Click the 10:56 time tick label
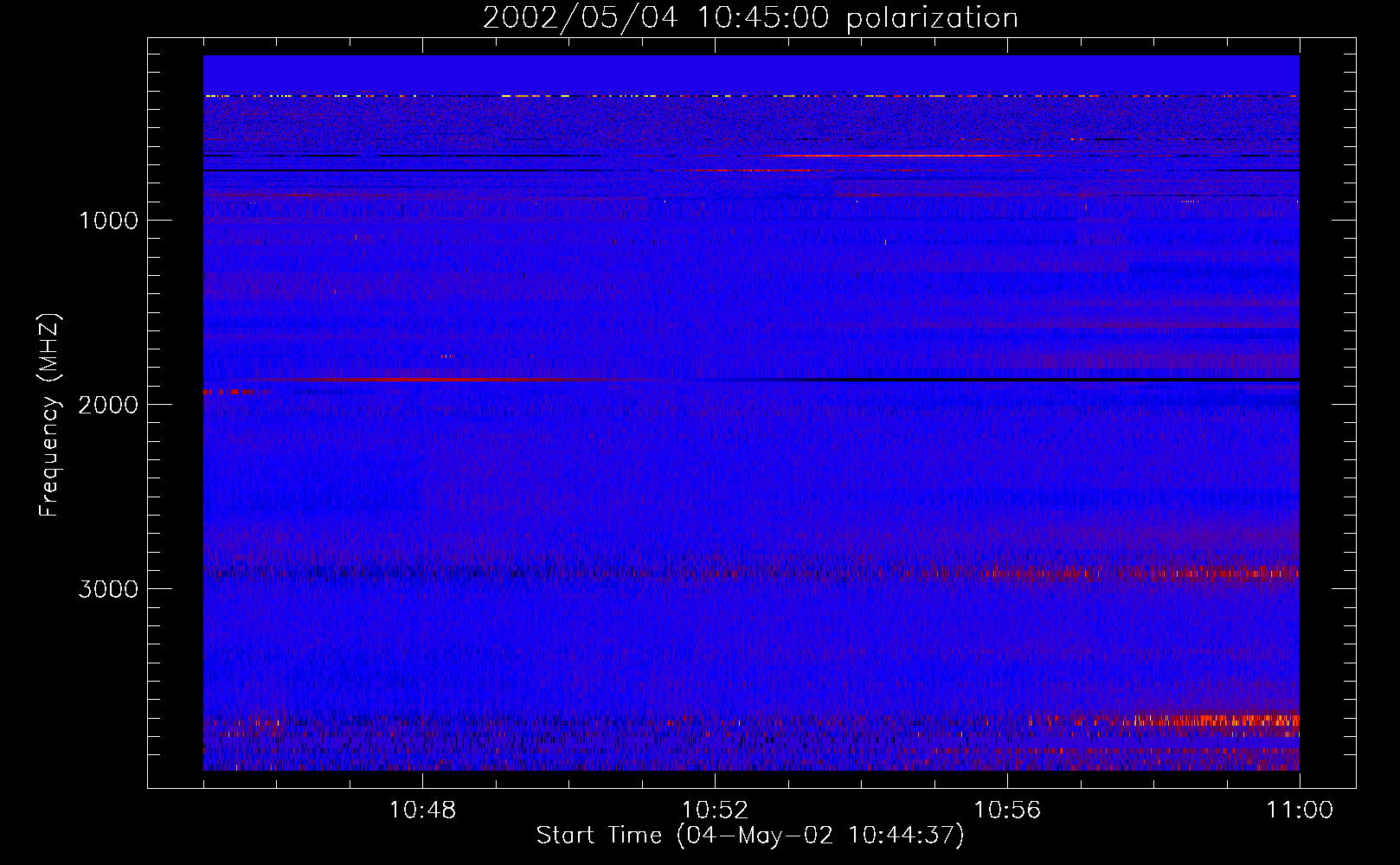The width and height of the screenshot is (1400, 865). pos(1007,811)
